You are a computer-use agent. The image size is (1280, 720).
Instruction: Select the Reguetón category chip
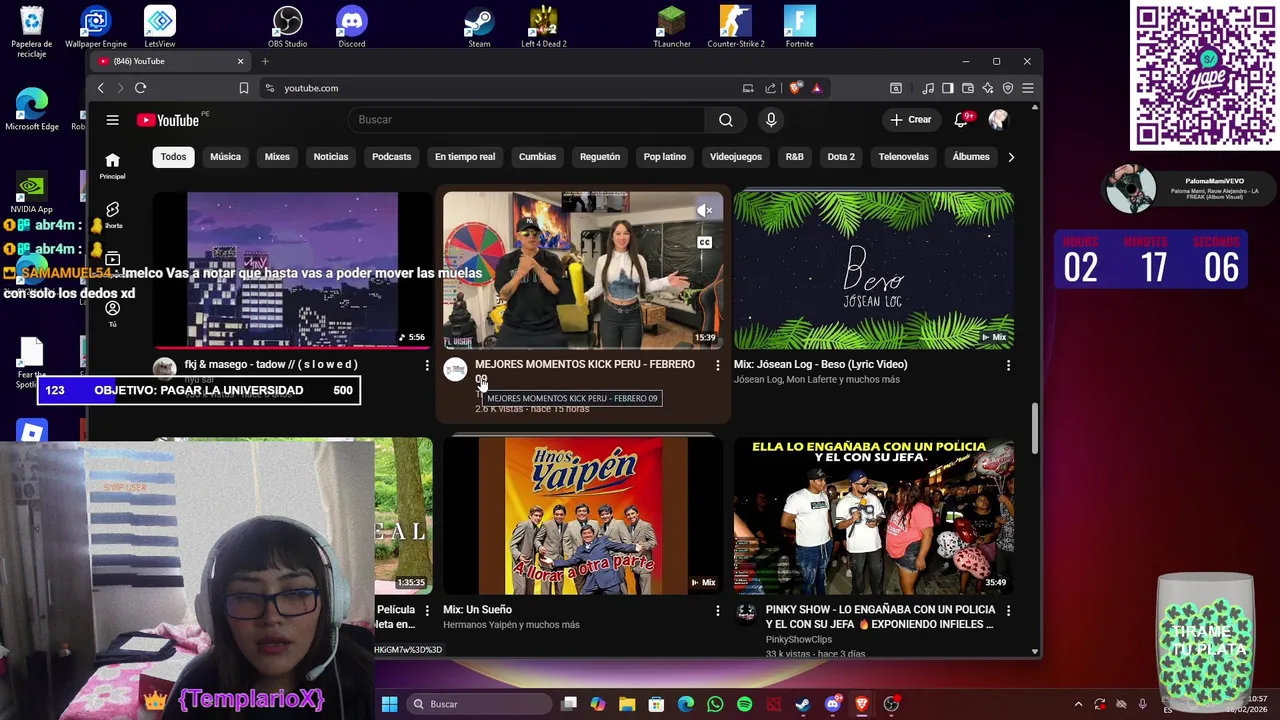(600, 157)
